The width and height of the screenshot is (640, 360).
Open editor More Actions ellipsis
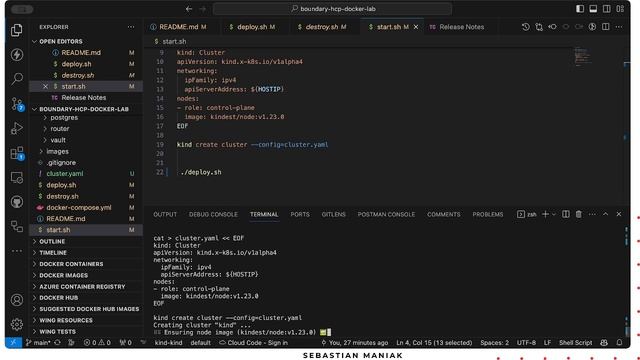coord(619,27)
